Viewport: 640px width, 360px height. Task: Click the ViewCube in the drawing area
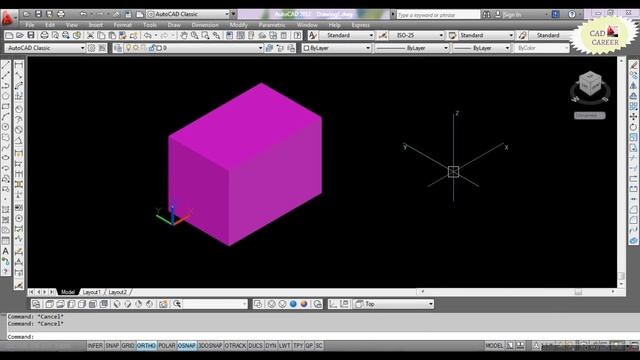(590, 84)
